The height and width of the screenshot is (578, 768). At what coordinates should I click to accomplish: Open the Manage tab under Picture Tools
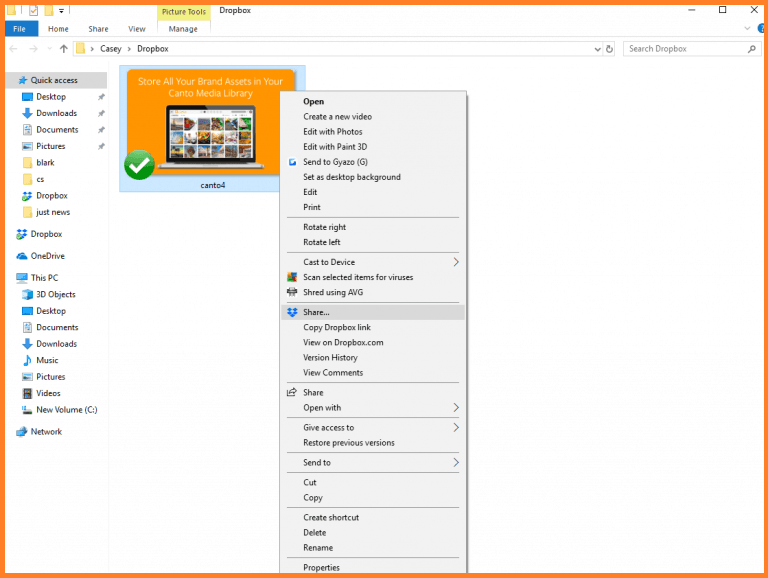(183, 29)
